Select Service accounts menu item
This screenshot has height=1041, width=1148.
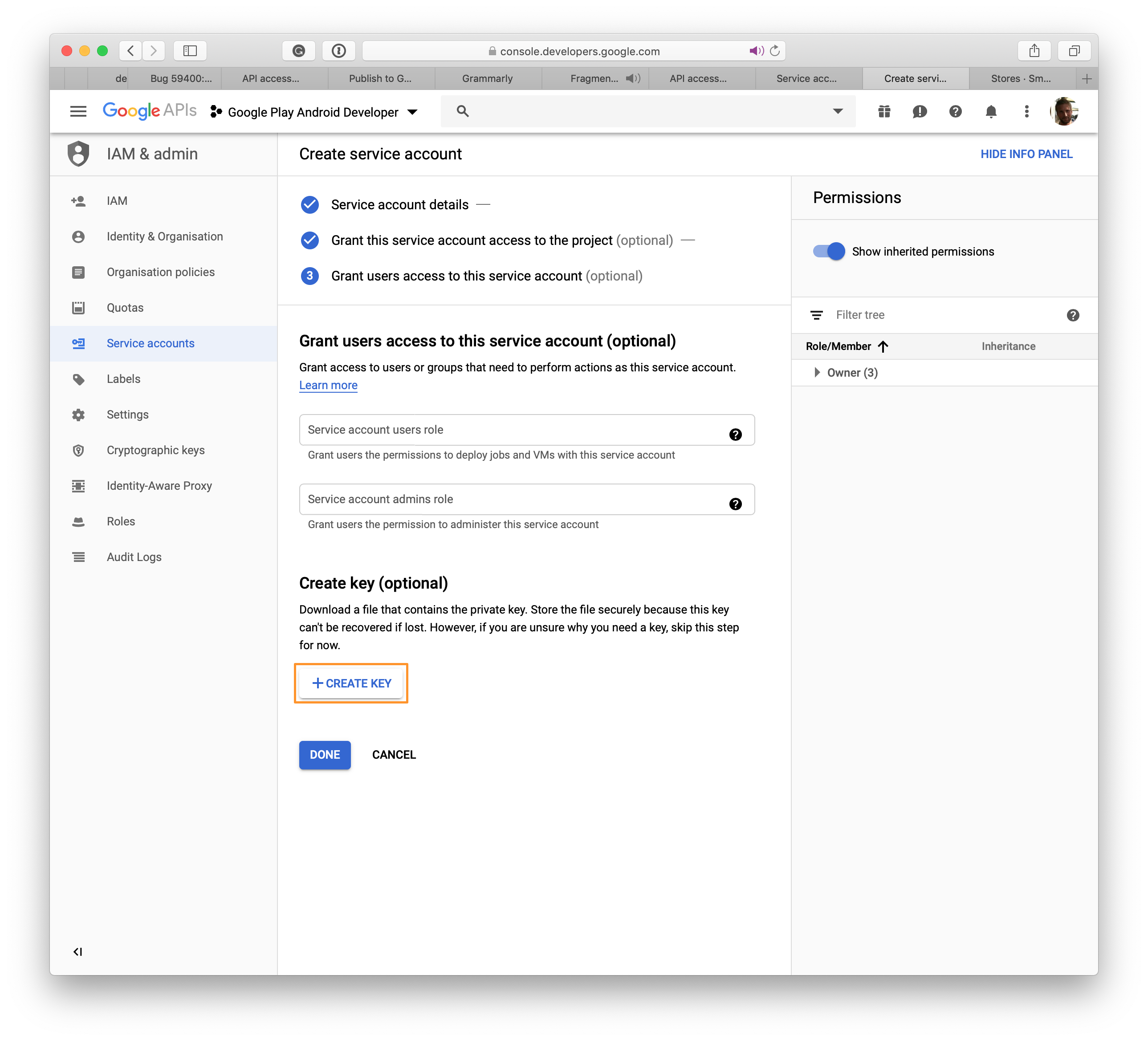click(x=151, y=343)
